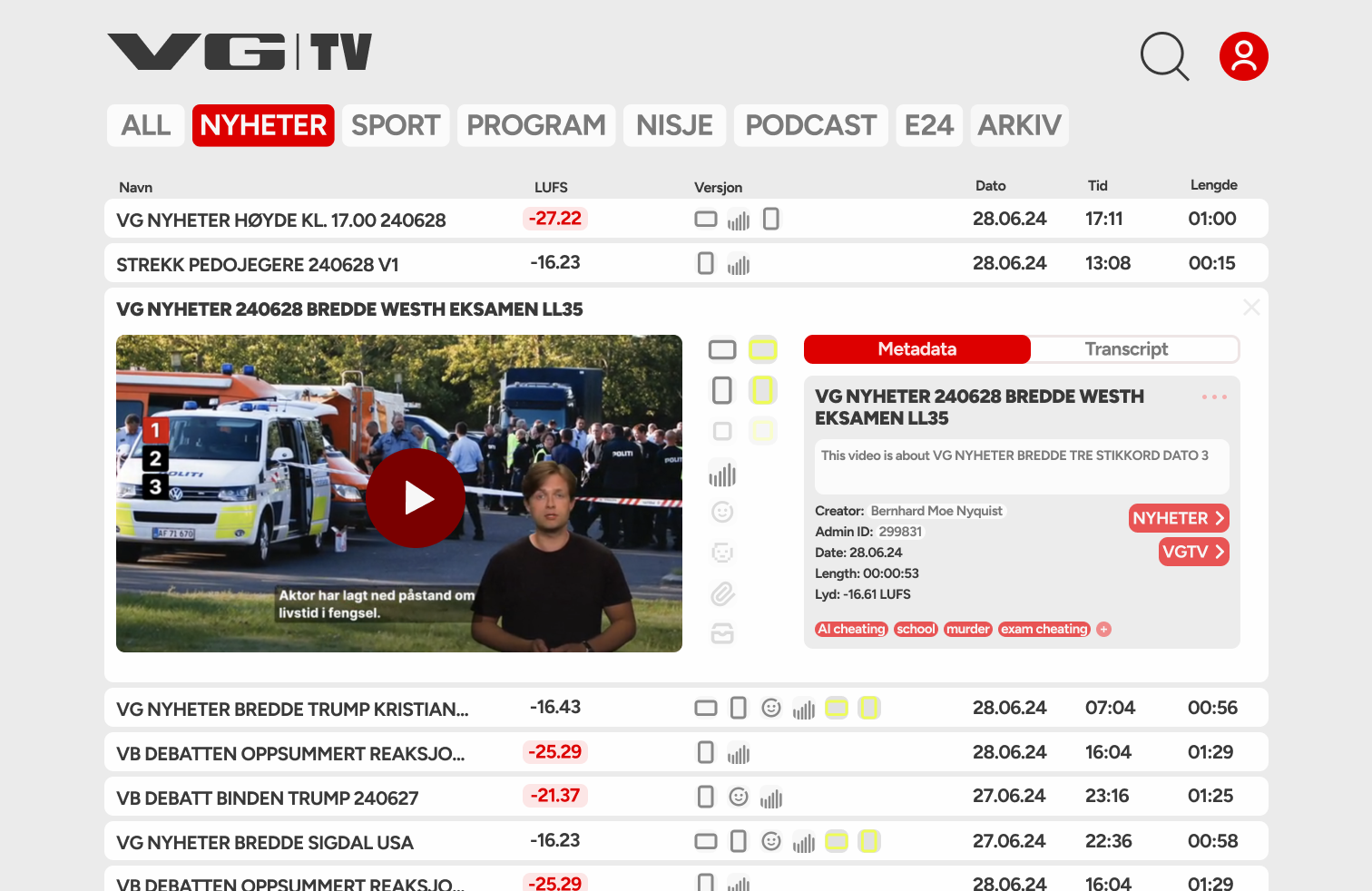
Task: Click smiley icon in VB DEBATT BINDEN TRUMP row
Action: [739, 797]
